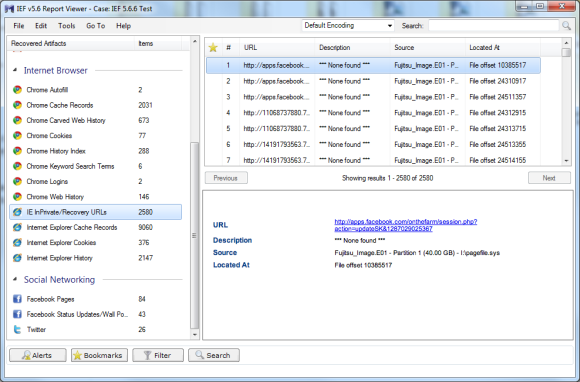The width and height of the screenshot is (580, 382).
Task: Click the Items column header
Action: pos(158,43)
